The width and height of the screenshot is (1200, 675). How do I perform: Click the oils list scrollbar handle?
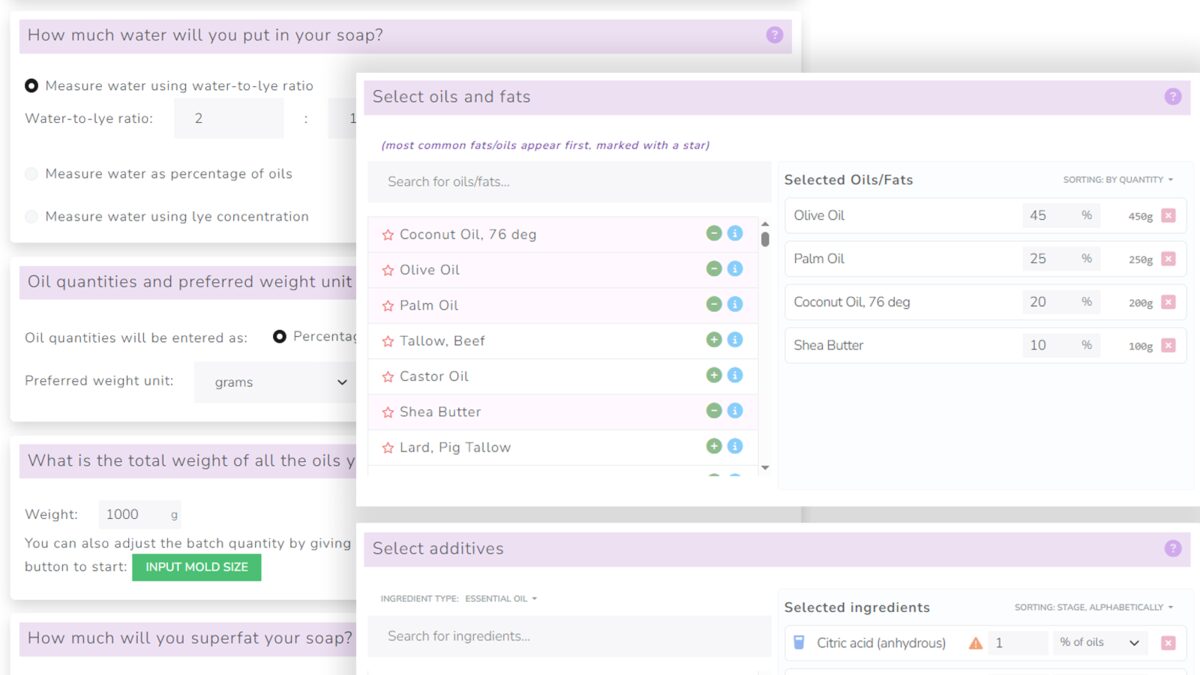(x=765, y=239)
